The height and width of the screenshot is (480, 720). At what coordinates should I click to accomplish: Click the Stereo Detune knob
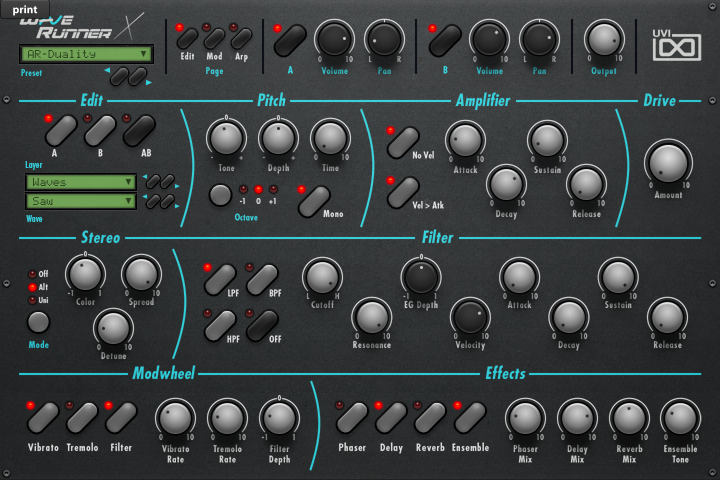tap(113, 328)
